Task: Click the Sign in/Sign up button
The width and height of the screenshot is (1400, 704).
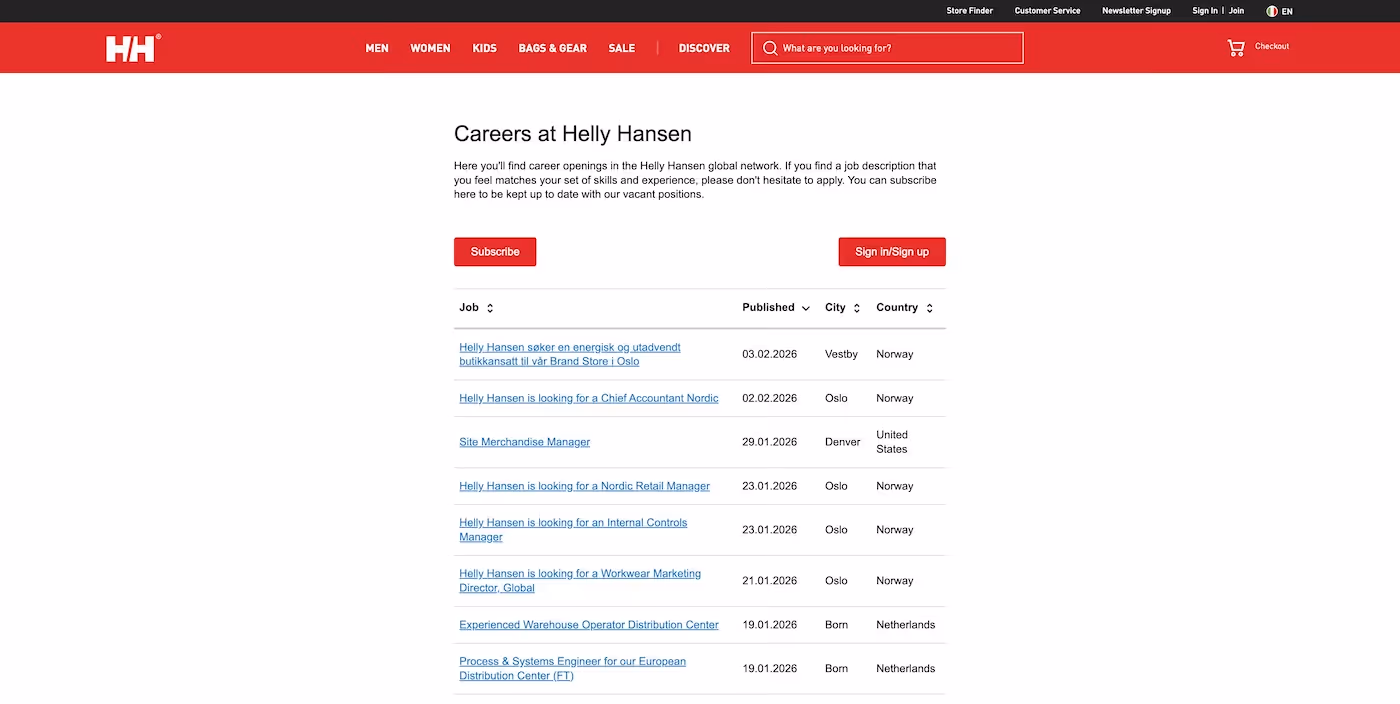Action: (891, 251)
